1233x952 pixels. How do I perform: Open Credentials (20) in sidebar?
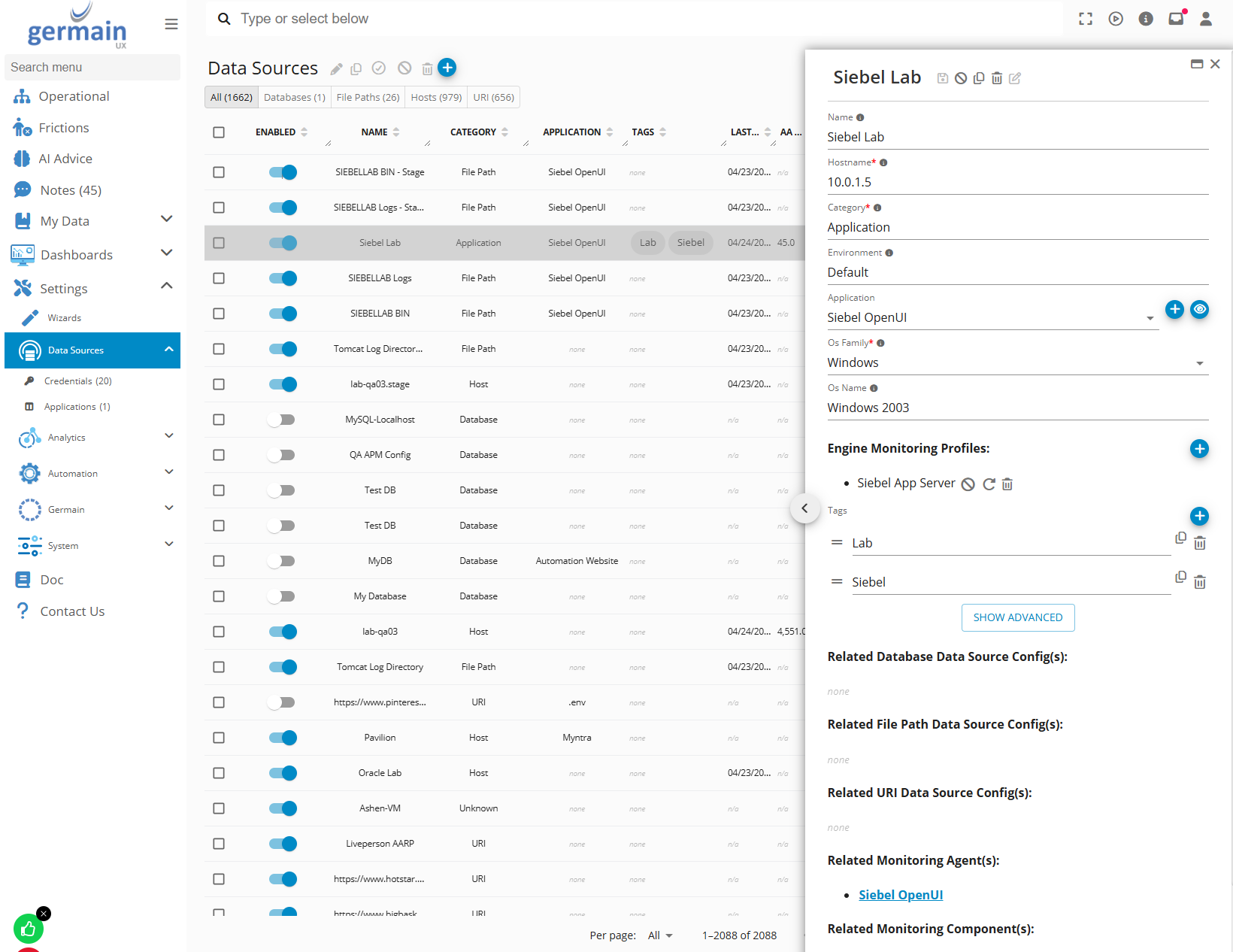pos(77,381)
